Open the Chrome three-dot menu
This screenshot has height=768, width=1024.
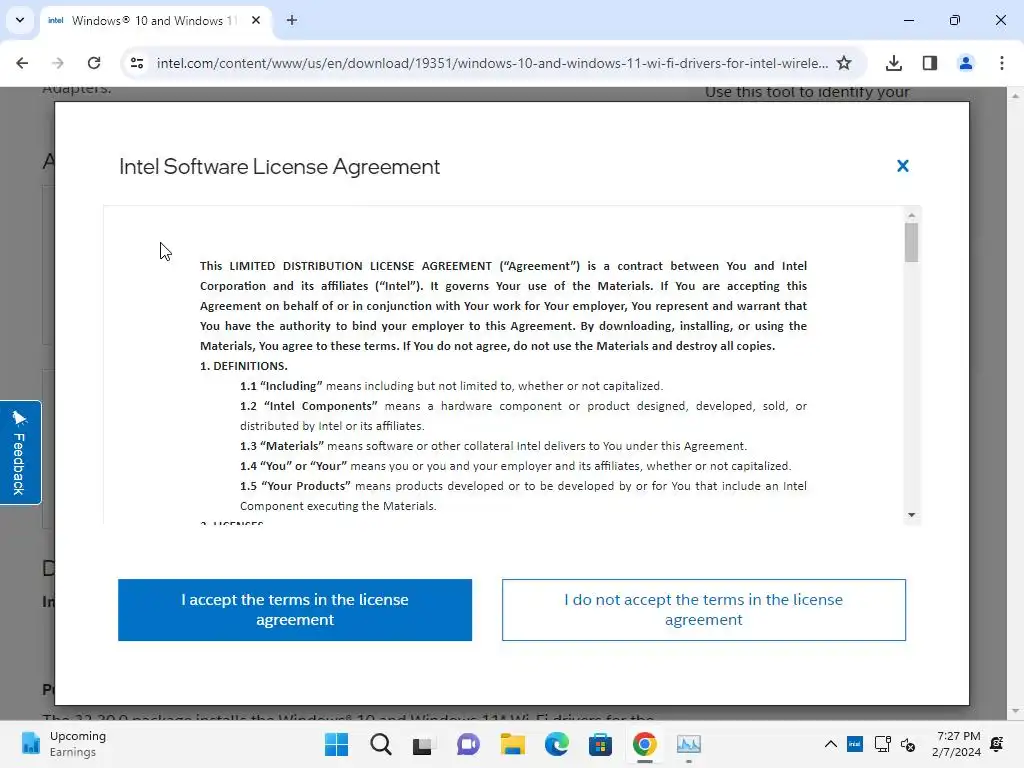pos(1002,63)
